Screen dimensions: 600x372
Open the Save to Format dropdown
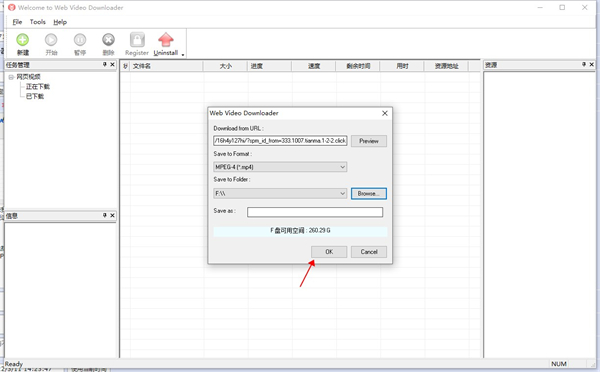[x=280, y=167]
